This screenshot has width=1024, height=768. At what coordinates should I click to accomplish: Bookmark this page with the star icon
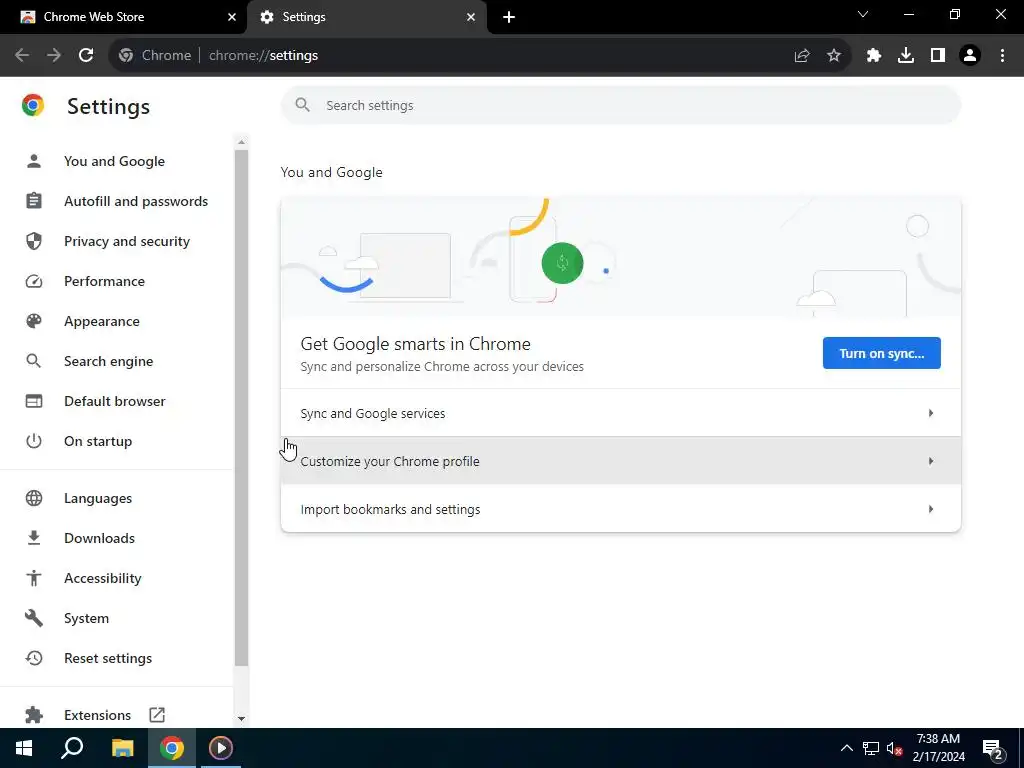(x=834, y=56)
